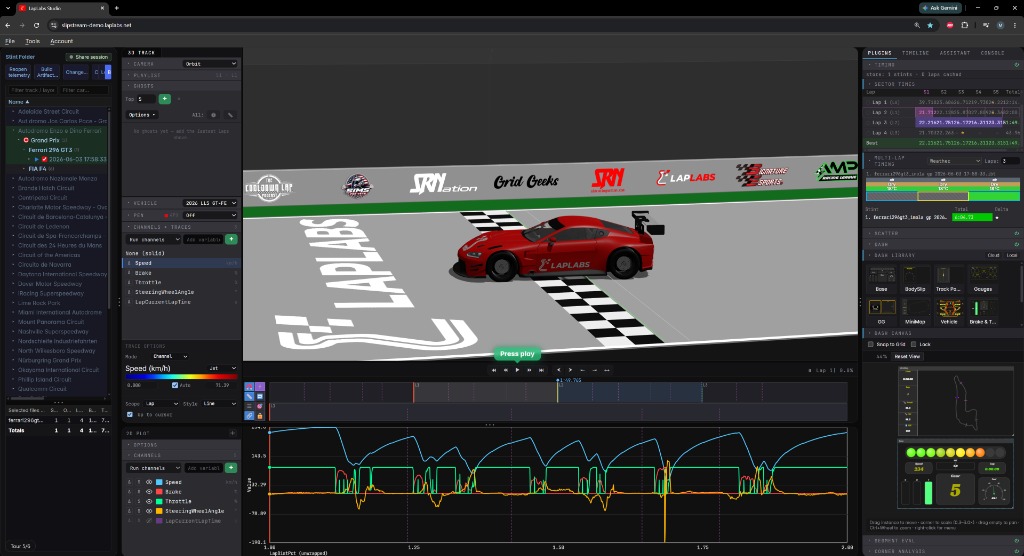Click the browser reload icon

coord(37,25)
